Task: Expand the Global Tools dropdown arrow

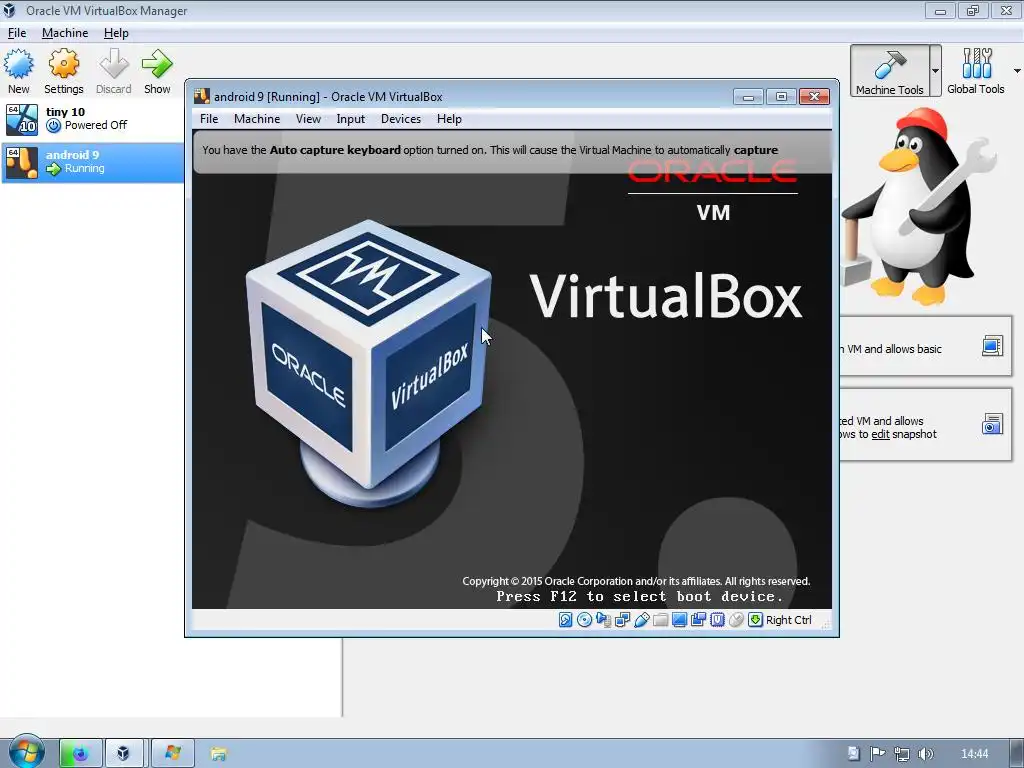Action: (1017, 71)
